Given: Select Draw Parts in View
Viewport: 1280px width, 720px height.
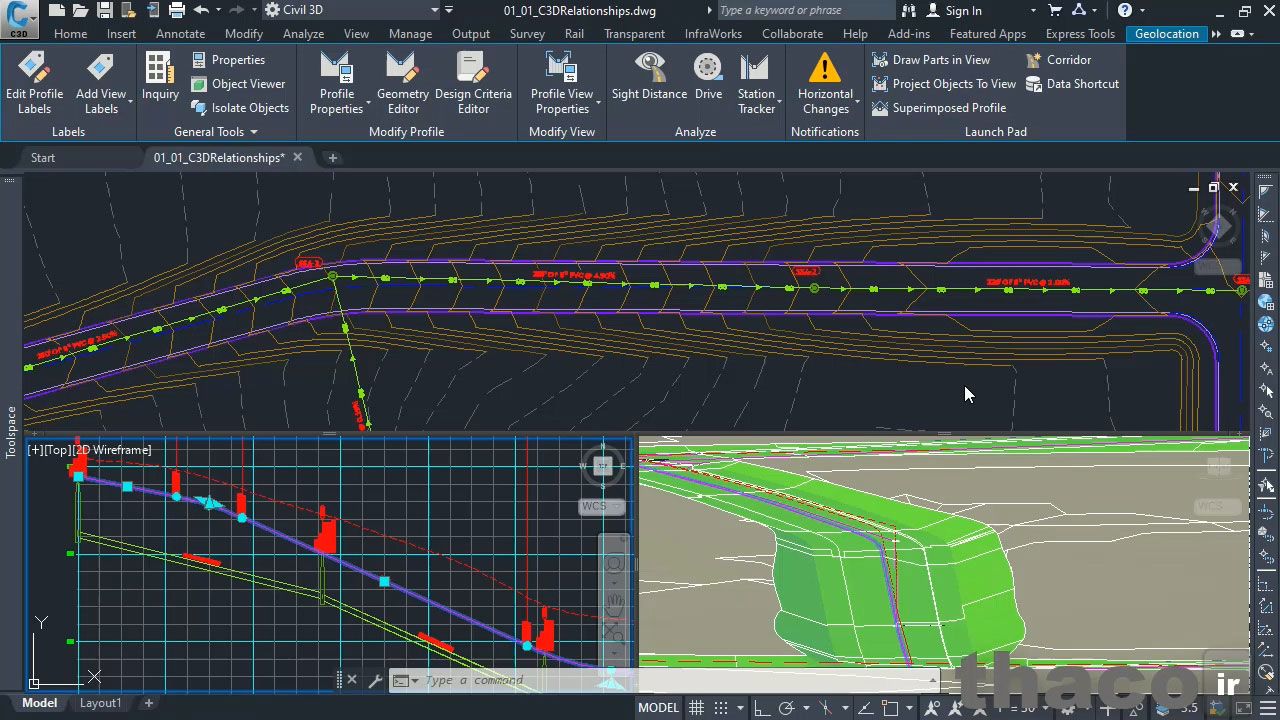Looking at the screenshot, I should [x=931, y=60].
